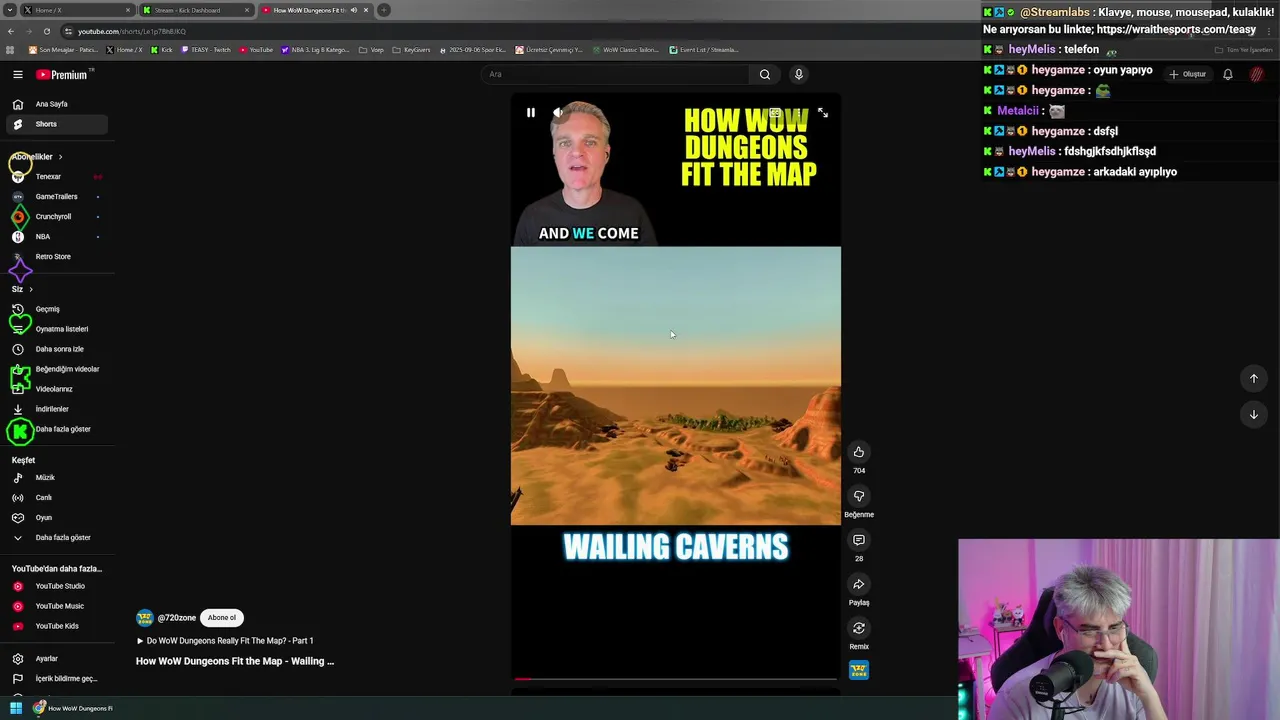1280x720 pixels.
Task: Open the Windows Start menu
Action: point(15,708)
